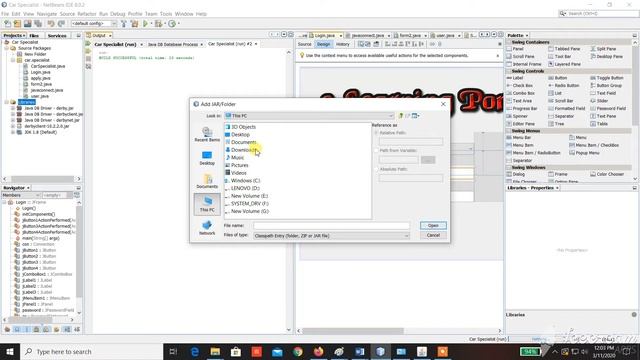Image resolution: width=640 pixels, height=360 pixels.
Task: Switch to the Services tab
Action: tap(57, 36)
